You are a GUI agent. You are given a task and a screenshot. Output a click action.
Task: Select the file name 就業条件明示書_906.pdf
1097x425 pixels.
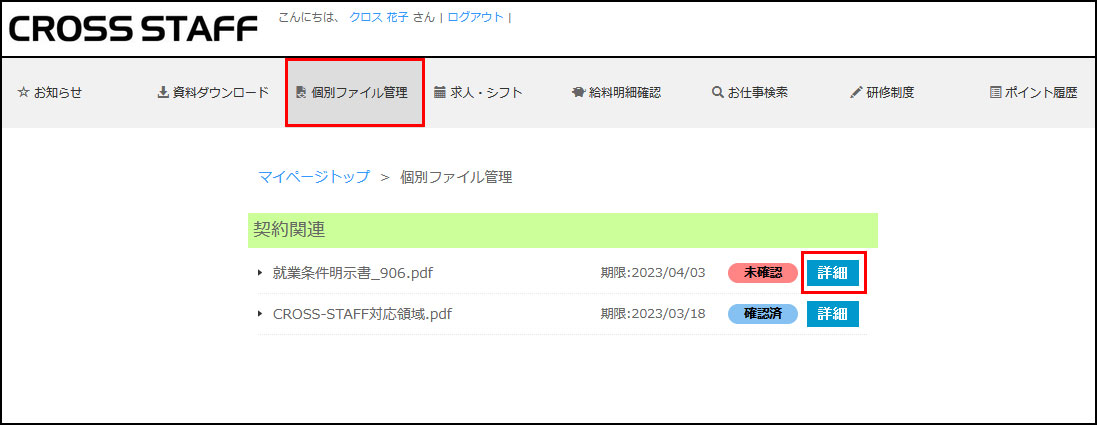[x=353, y=273]
